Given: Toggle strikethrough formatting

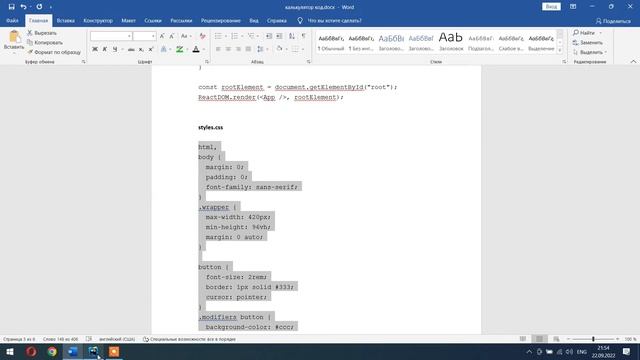Looking at the screenshot, I should click(131, 49).
